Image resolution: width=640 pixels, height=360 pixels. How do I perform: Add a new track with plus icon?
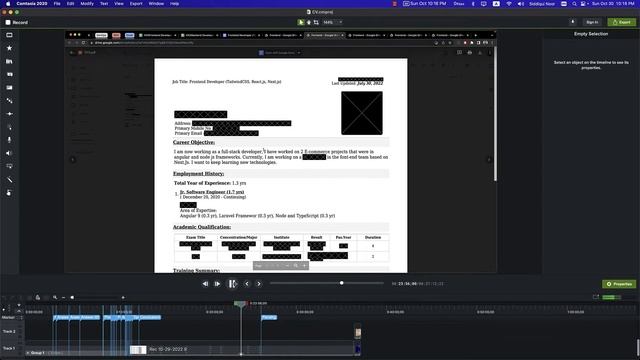click(x=4, y=309)
